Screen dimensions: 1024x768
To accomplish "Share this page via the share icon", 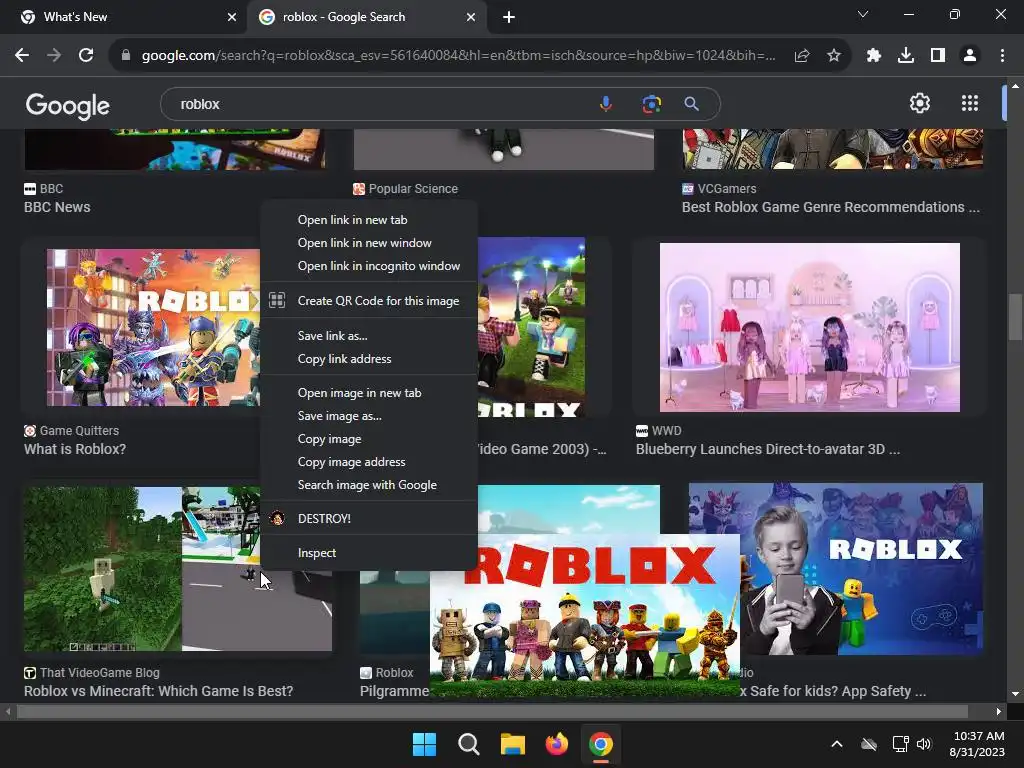I will [802, 56].
